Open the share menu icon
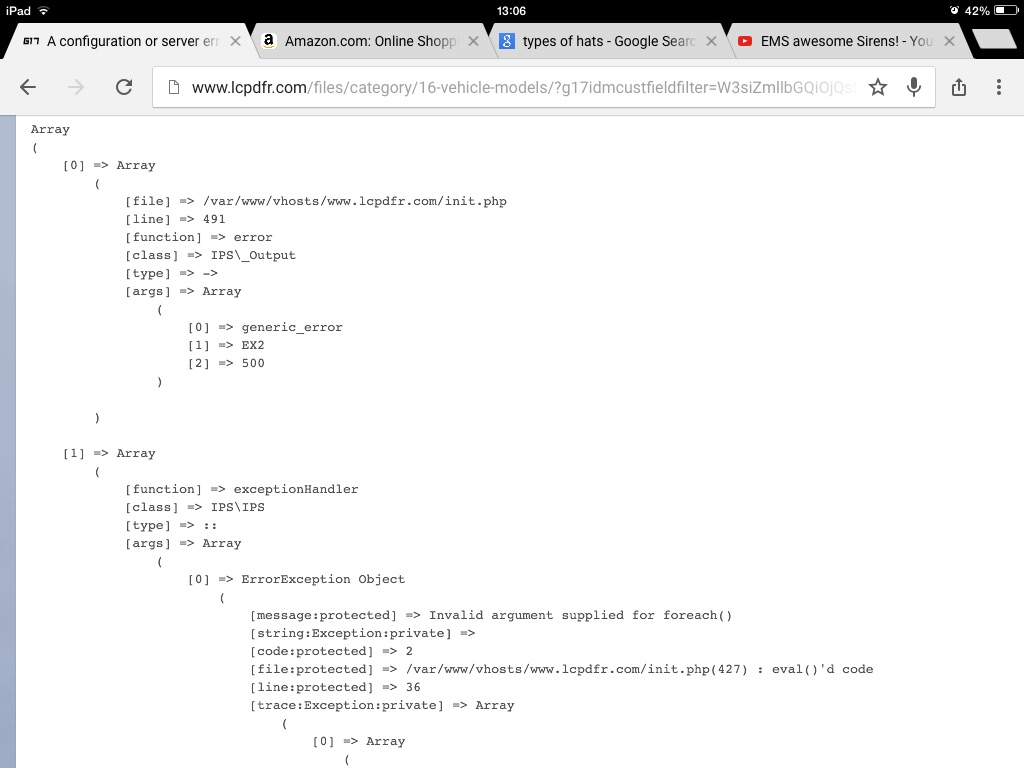1024x768 pixels. click(x=959, y=87)
